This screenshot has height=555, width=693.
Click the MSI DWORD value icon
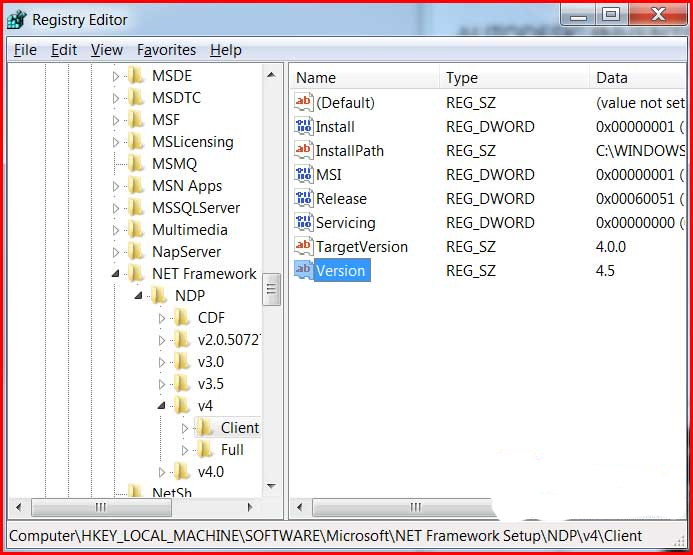[x=304, y=174]
